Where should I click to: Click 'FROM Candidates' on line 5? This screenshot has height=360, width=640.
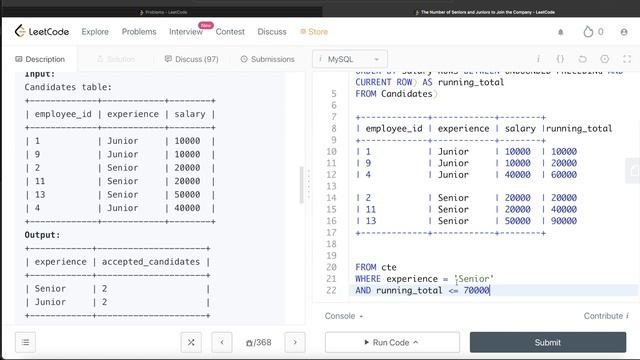coord(393,94)
